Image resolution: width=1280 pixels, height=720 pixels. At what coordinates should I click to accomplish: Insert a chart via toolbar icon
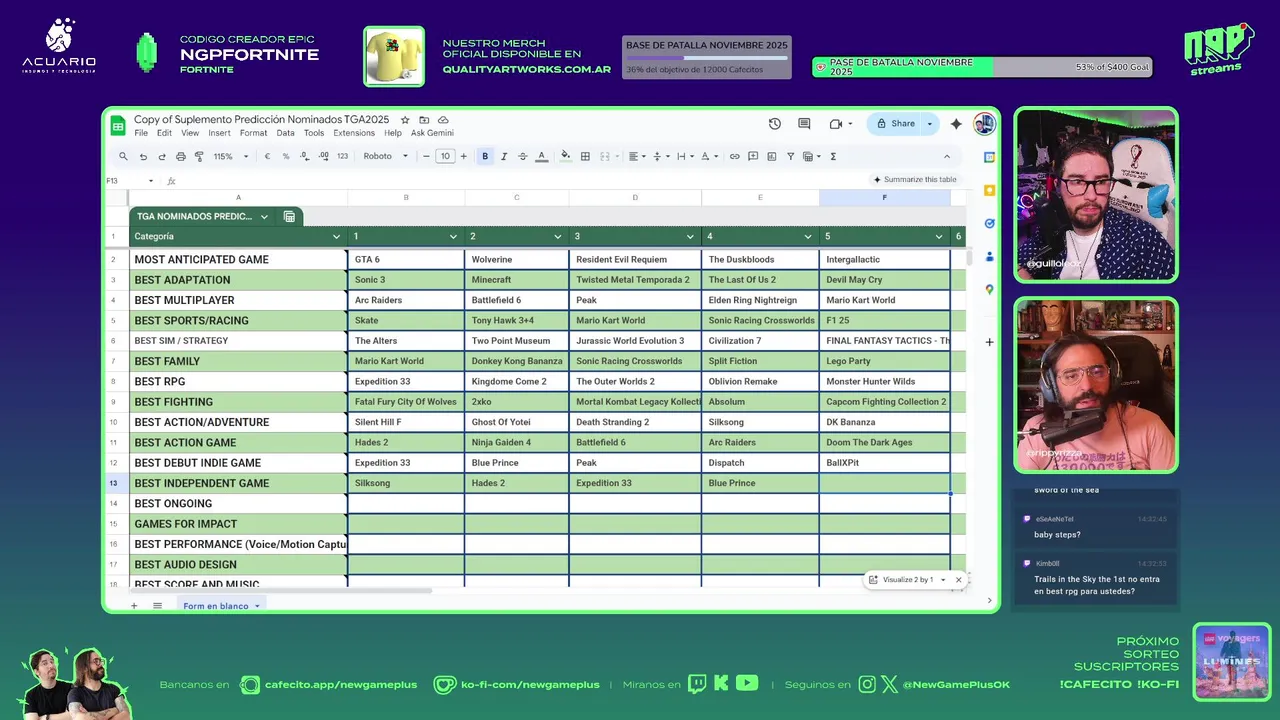(x=772, y=156)
